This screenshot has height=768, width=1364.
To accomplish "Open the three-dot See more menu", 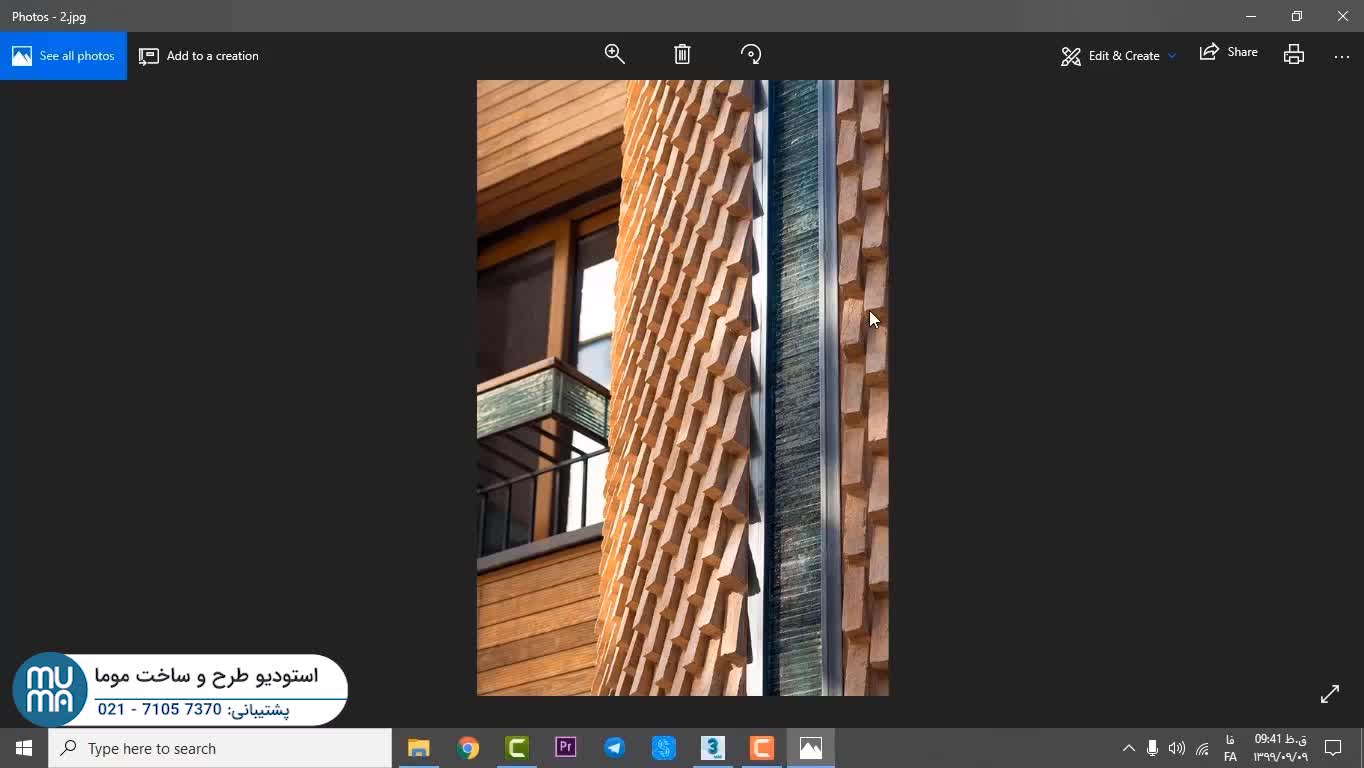I will click(x=1342, y=56).
